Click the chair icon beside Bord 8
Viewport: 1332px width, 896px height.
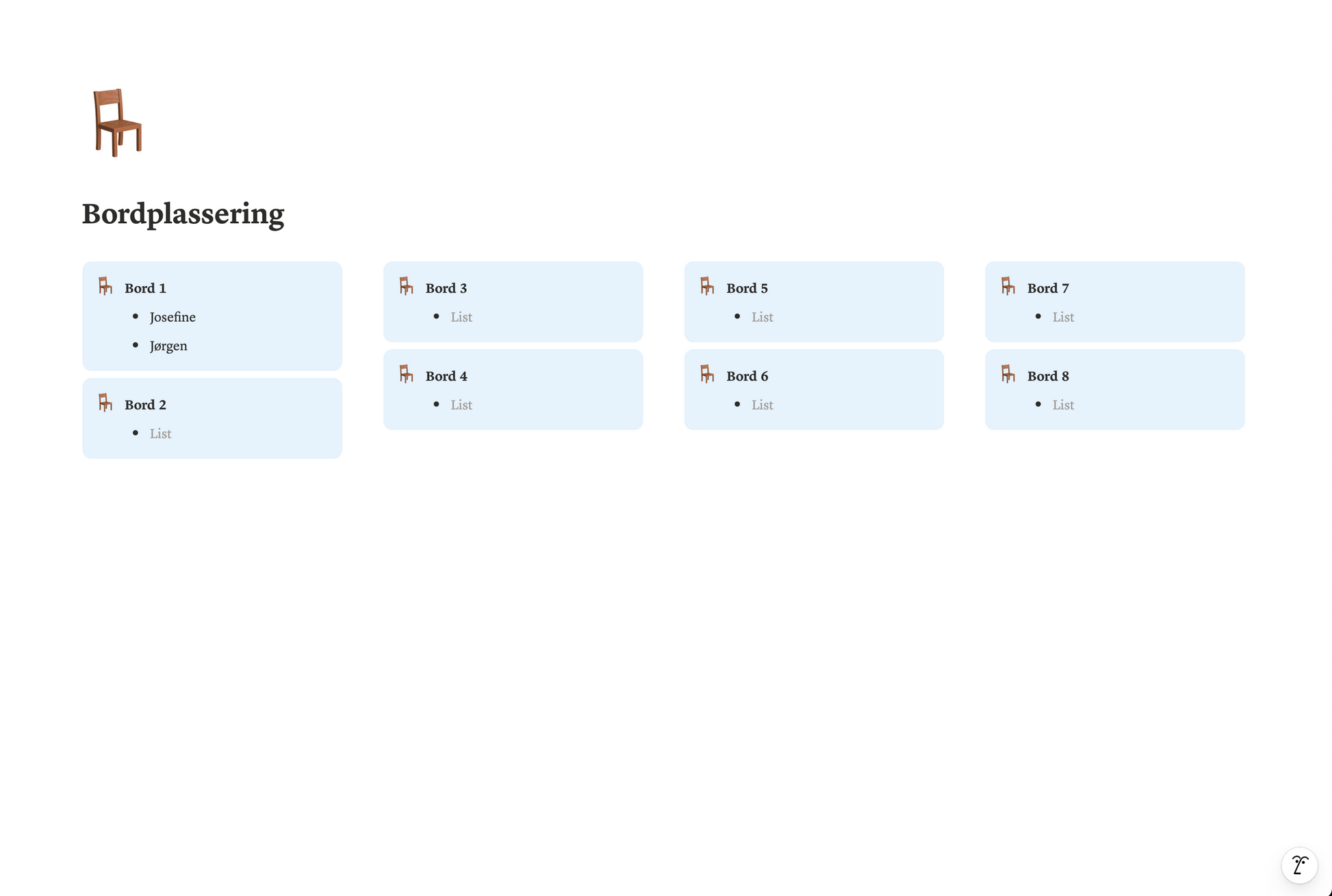click(1008, 374)
